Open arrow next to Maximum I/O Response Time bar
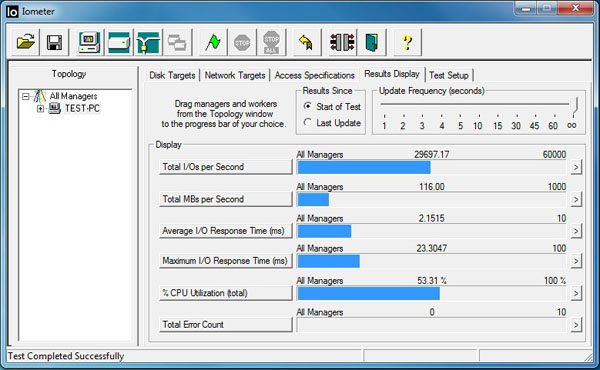This screenshot has height=370, width=600. (576, 261)
